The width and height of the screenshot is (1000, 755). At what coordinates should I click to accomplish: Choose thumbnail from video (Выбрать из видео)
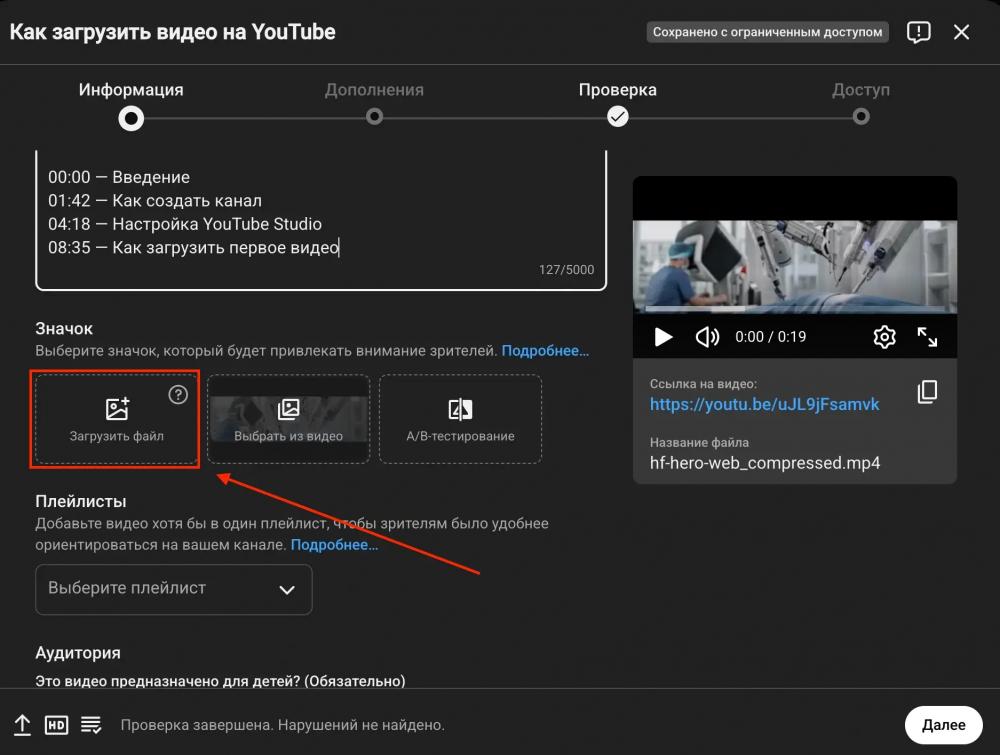pos(288,419)
